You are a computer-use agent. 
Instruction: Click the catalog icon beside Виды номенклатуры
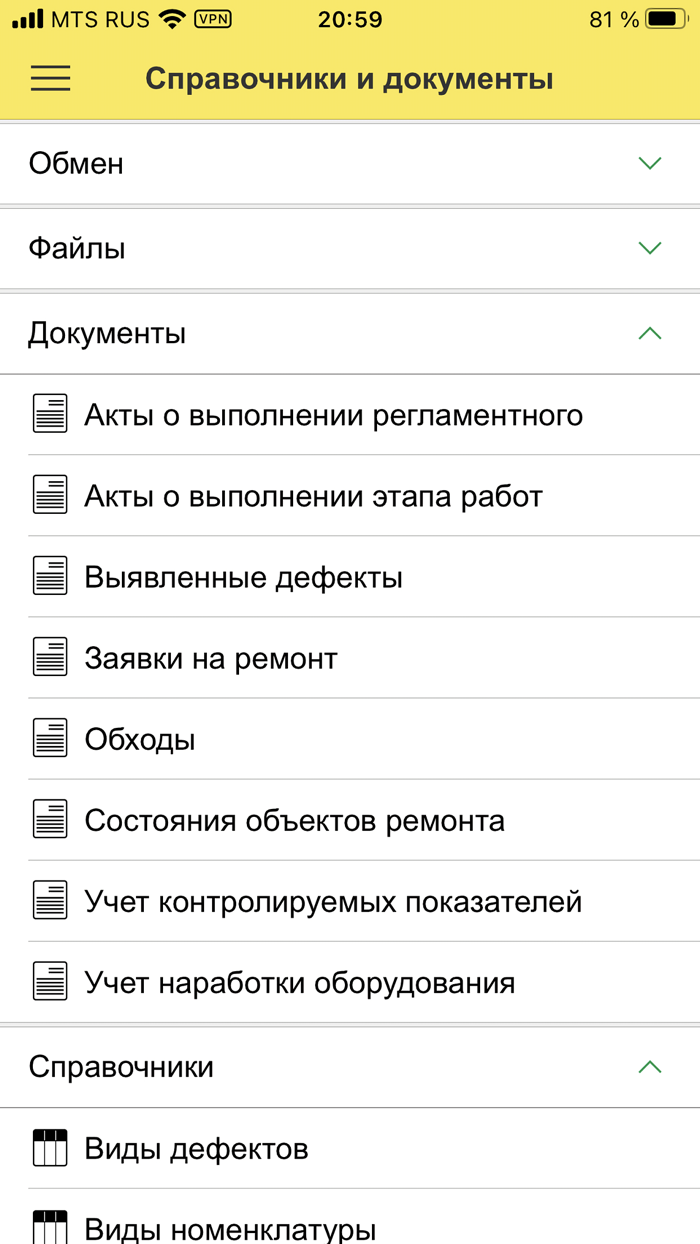pos(49,1228)
